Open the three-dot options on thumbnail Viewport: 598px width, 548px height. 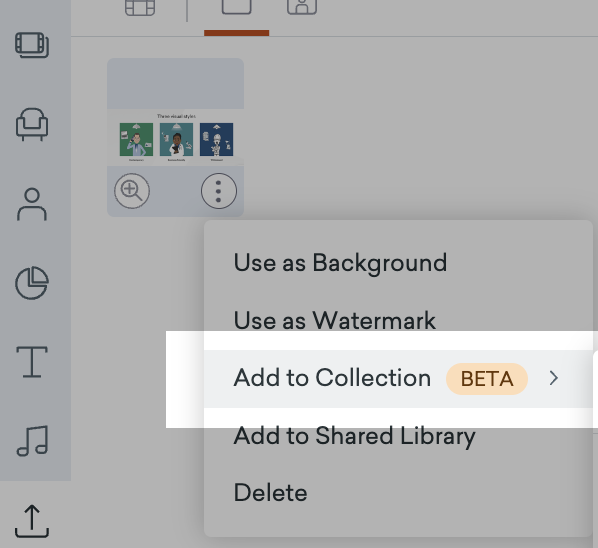point(219,191)
